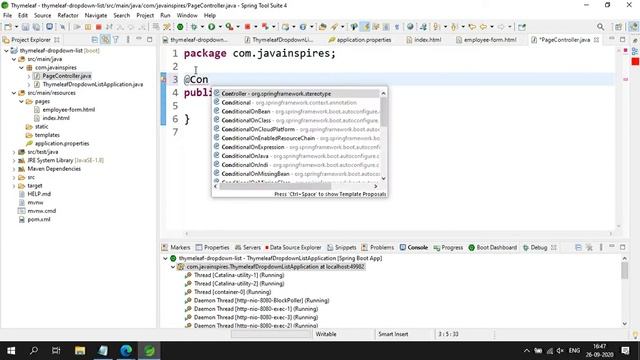Click the red Terminate button in toolbar
Image resolution: width=640 pixels, height=360 pixels.
pyautogui.click(x=98, y=27)
